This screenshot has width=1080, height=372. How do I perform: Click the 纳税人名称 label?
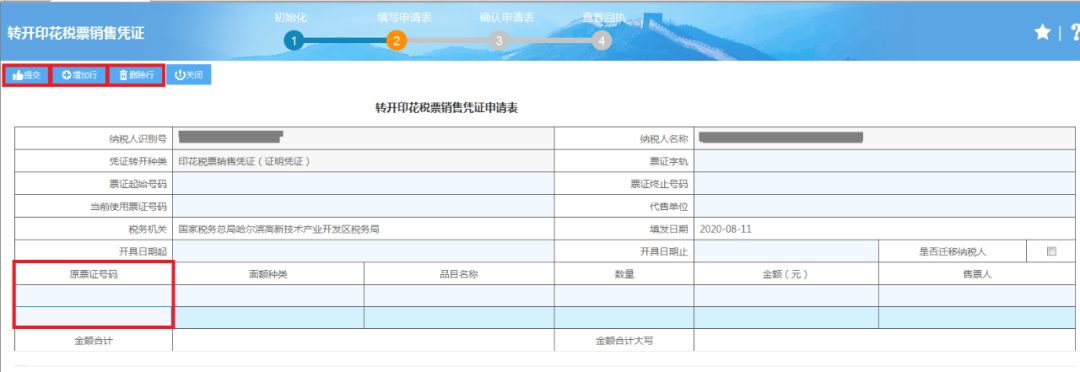click(664, 139)
